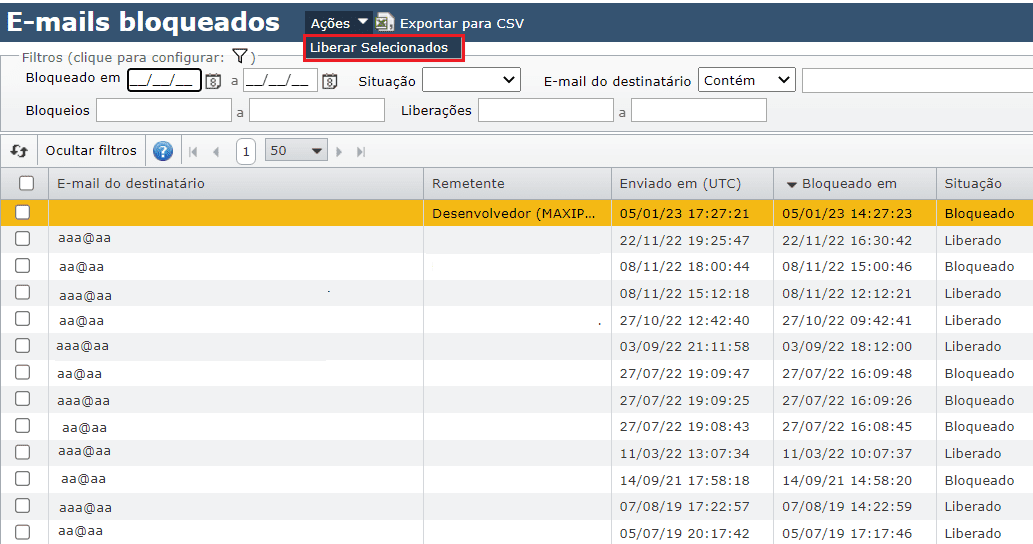Open the Situação dropdown
The height and width of the screenshot is (544, 1033).
point(471,80)
